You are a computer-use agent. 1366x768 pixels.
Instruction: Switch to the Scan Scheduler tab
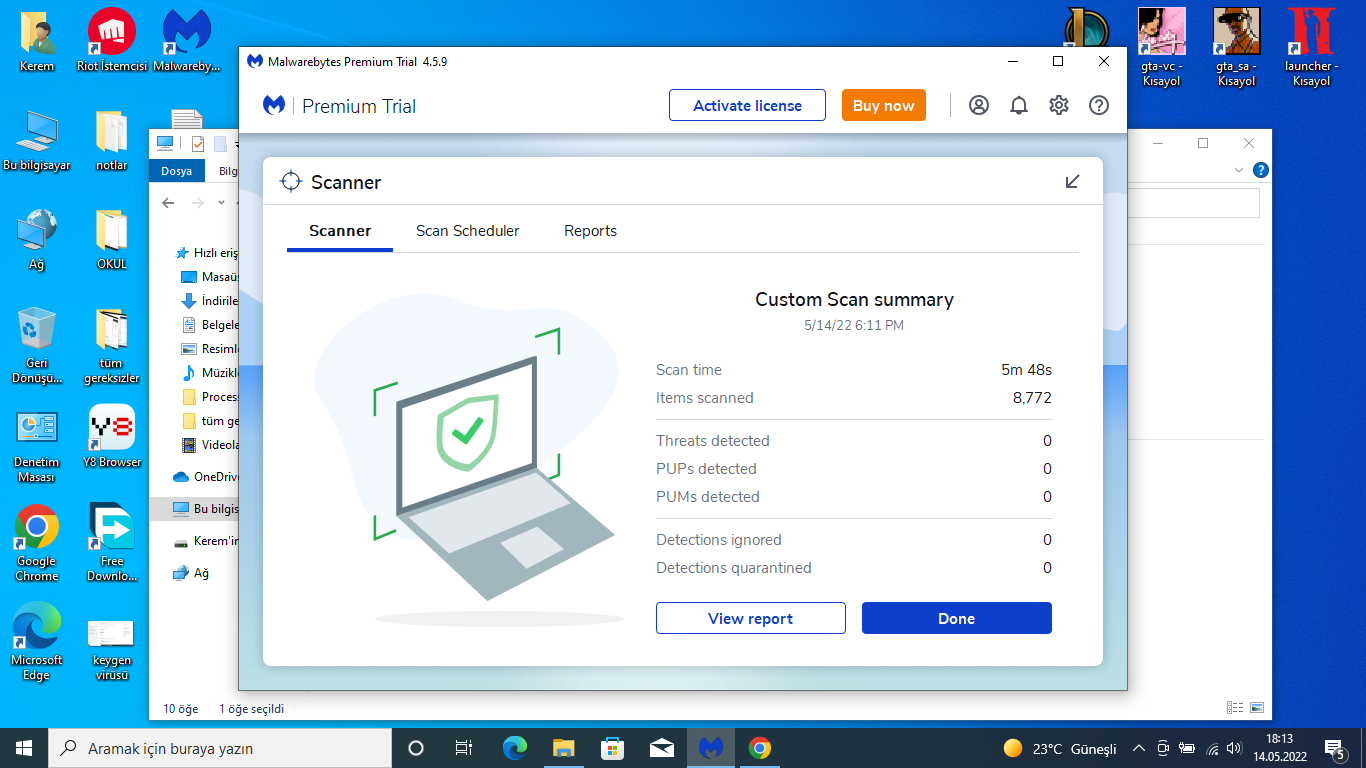(x=468, y=231)
